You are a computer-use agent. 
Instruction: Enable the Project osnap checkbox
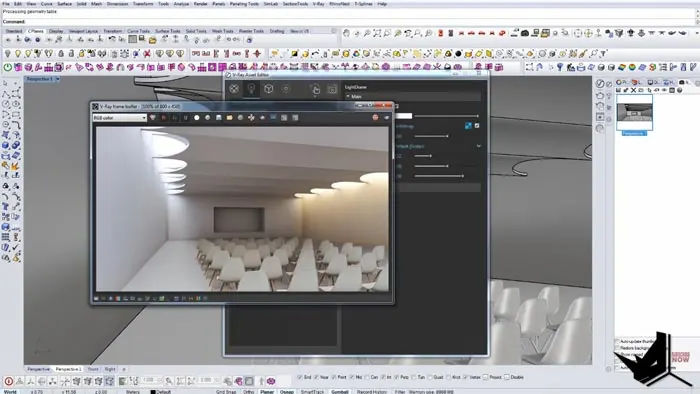click(x=485, y=377)
